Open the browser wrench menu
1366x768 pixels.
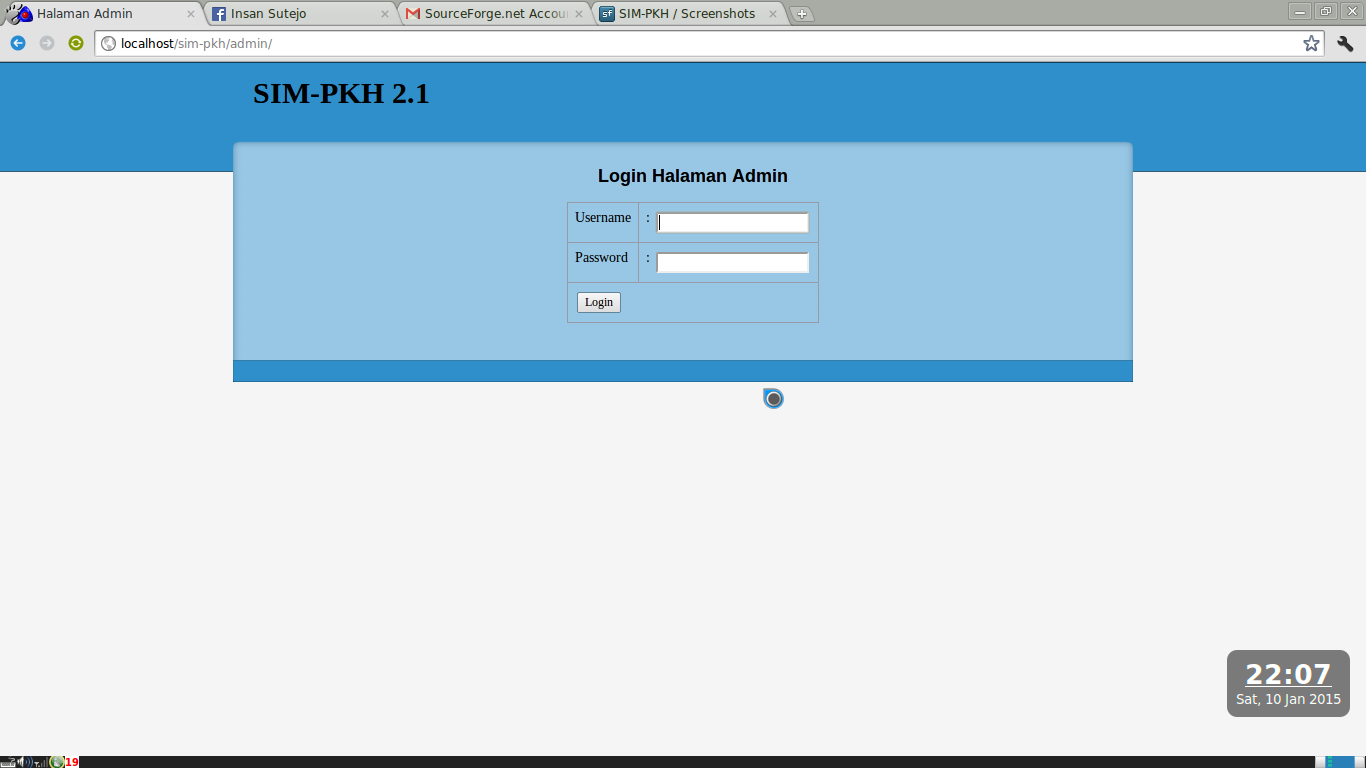pos(1345,44)
